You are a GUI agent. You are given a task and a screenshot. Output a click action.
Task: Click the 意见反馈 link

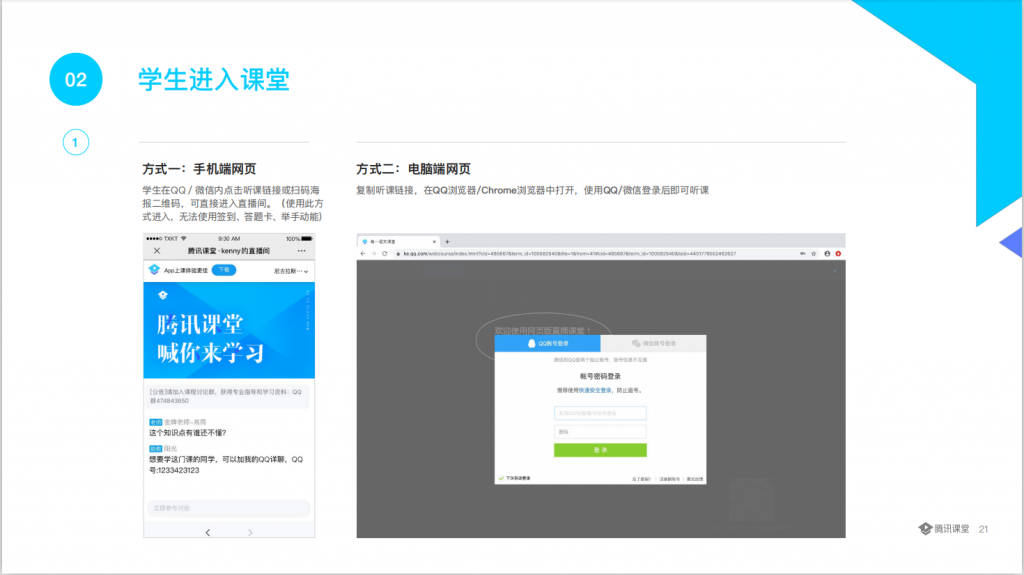(x=695, y=479)
